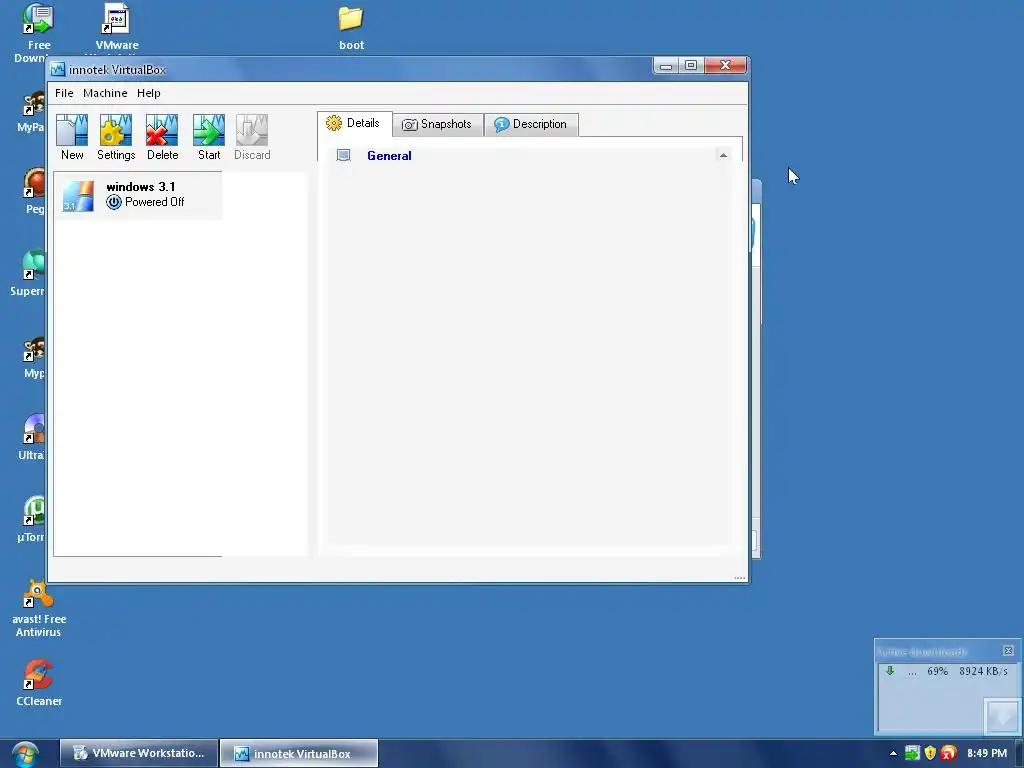Click the Show desktop strip at taskbar end

1019,754
